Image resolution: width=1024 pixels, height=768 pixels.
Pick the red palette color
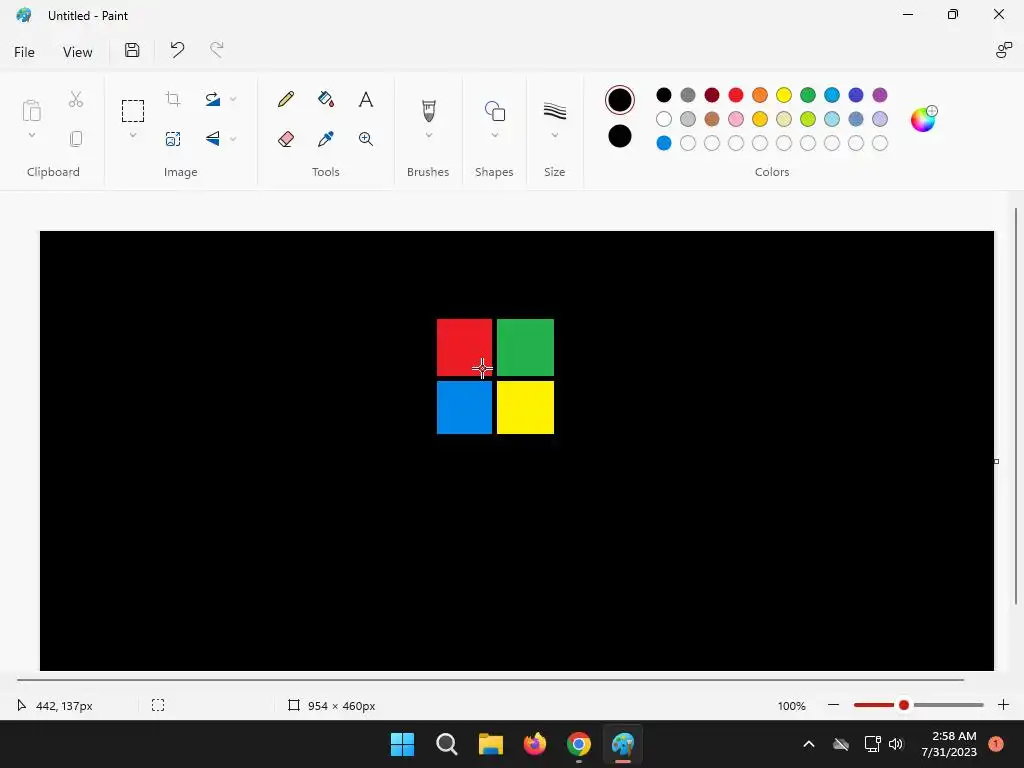click(x=736, y=95)
